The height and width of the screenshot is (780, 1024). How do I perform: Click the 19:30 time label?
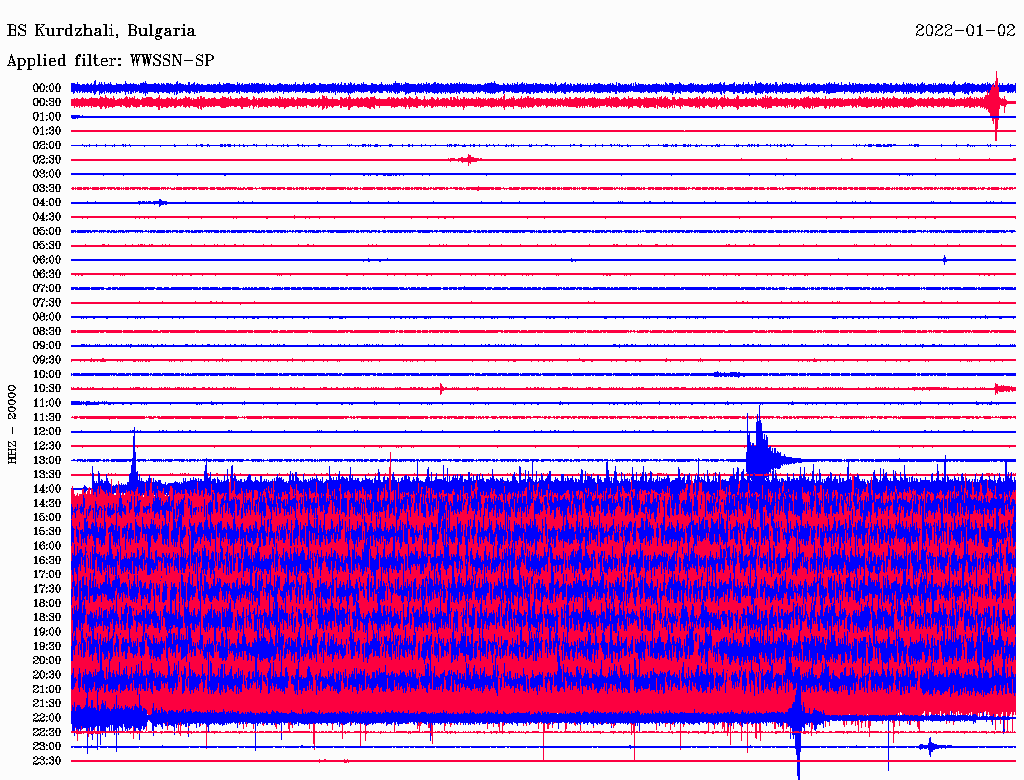tap(47, 647)
